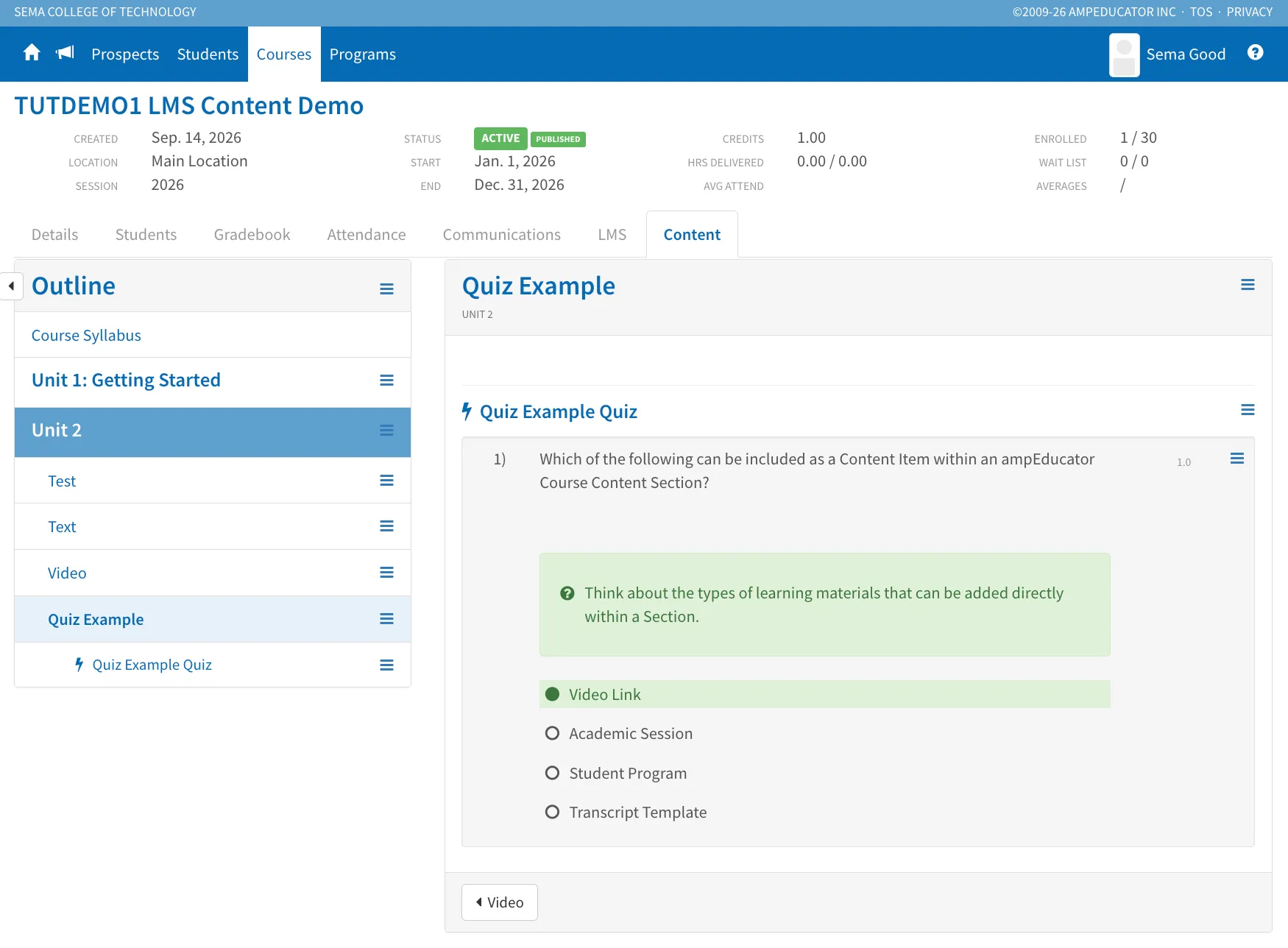Open the Unit 2 row menu icon

(x=386, y=431)
